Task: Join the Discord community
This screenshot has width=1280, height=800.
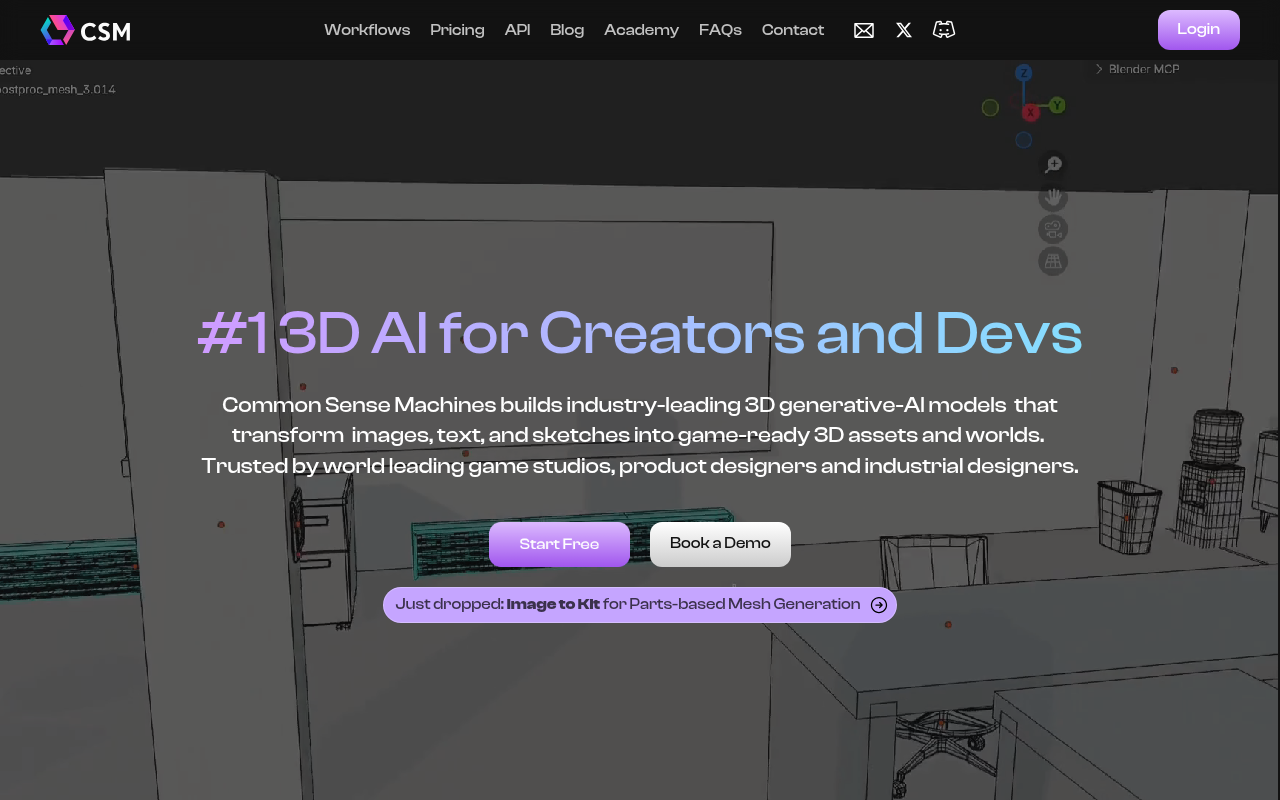Action: [943, 30]
